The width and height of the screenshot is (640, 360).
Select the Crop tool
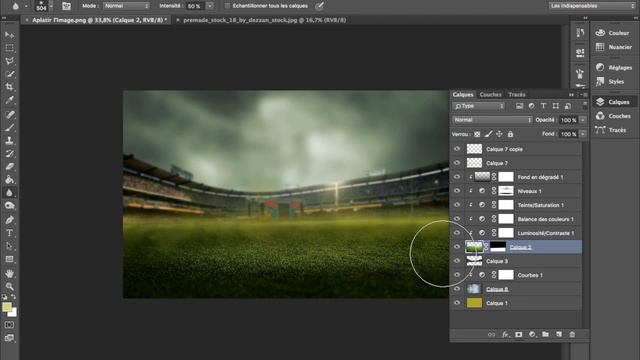click(9, 87)
